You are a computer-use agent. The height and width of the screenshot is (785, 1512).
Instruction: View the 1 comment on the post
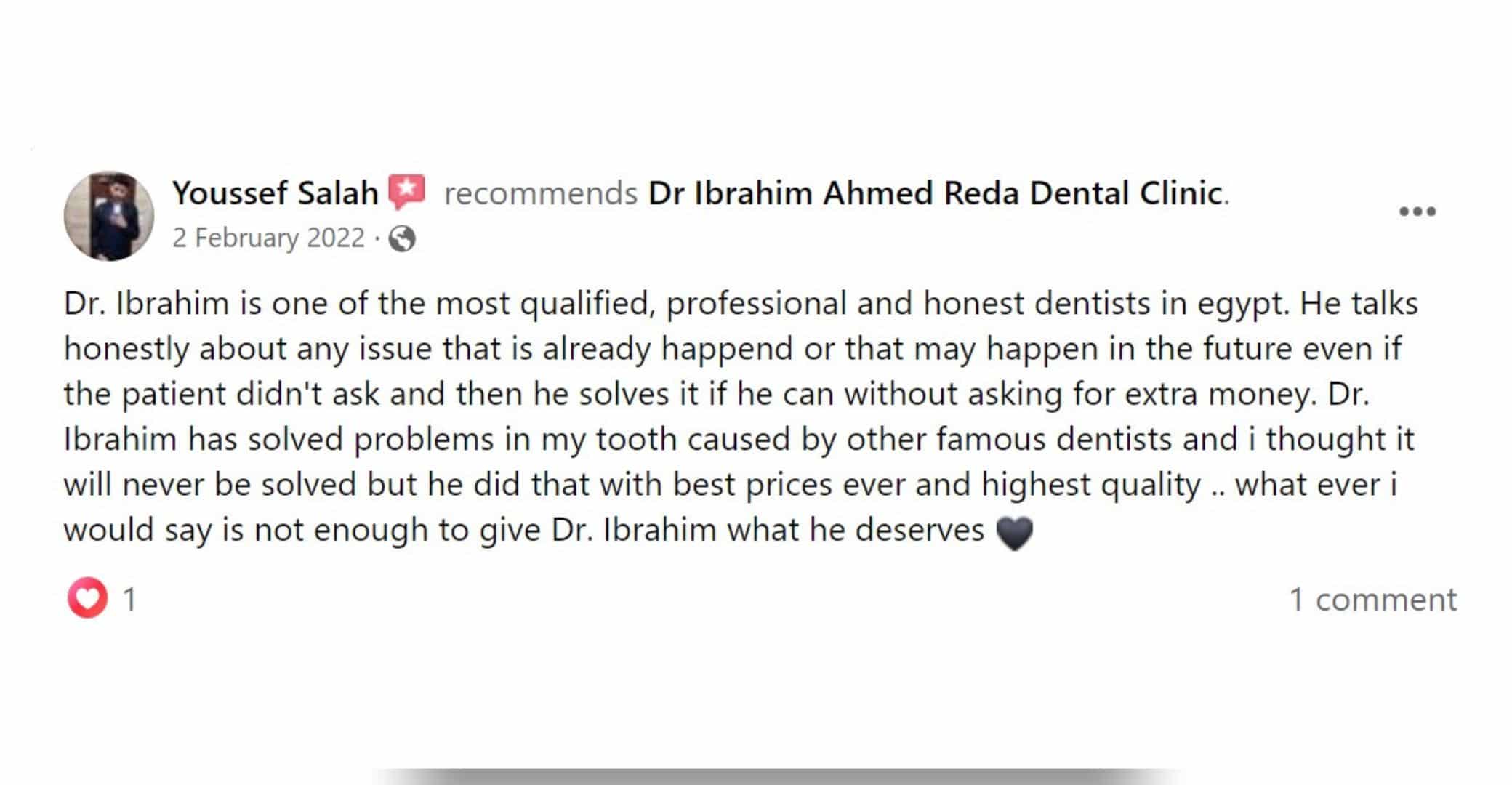1372,600
